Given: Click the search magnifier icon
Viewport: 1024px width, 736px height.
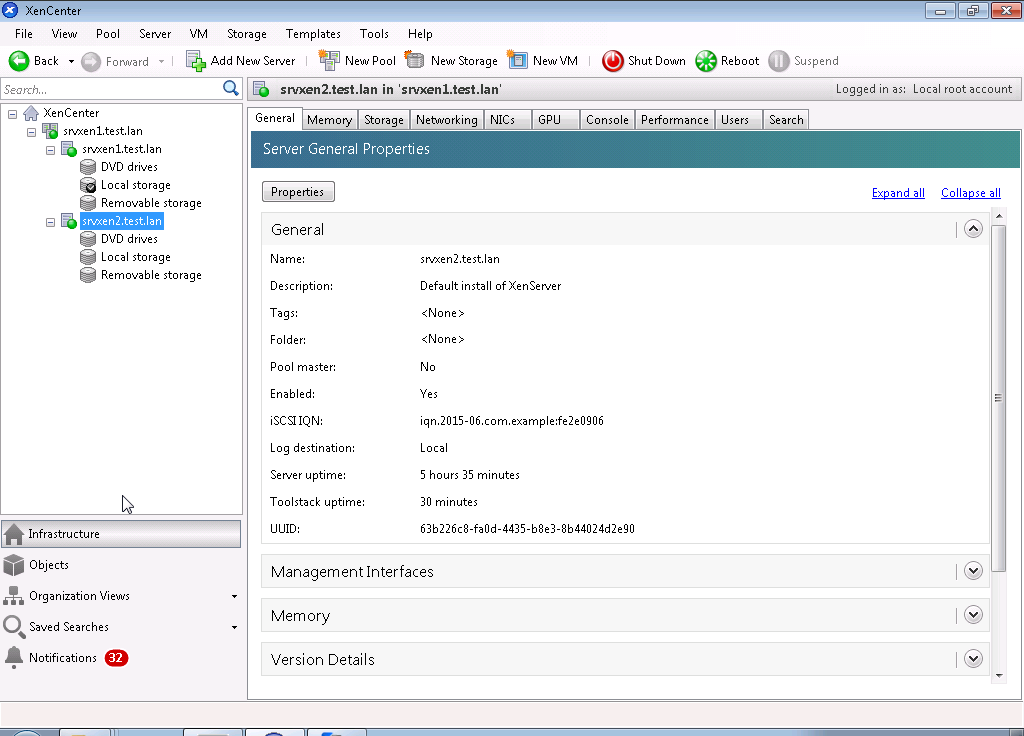Looking at the screenshot, I should [x=231, y=88].
